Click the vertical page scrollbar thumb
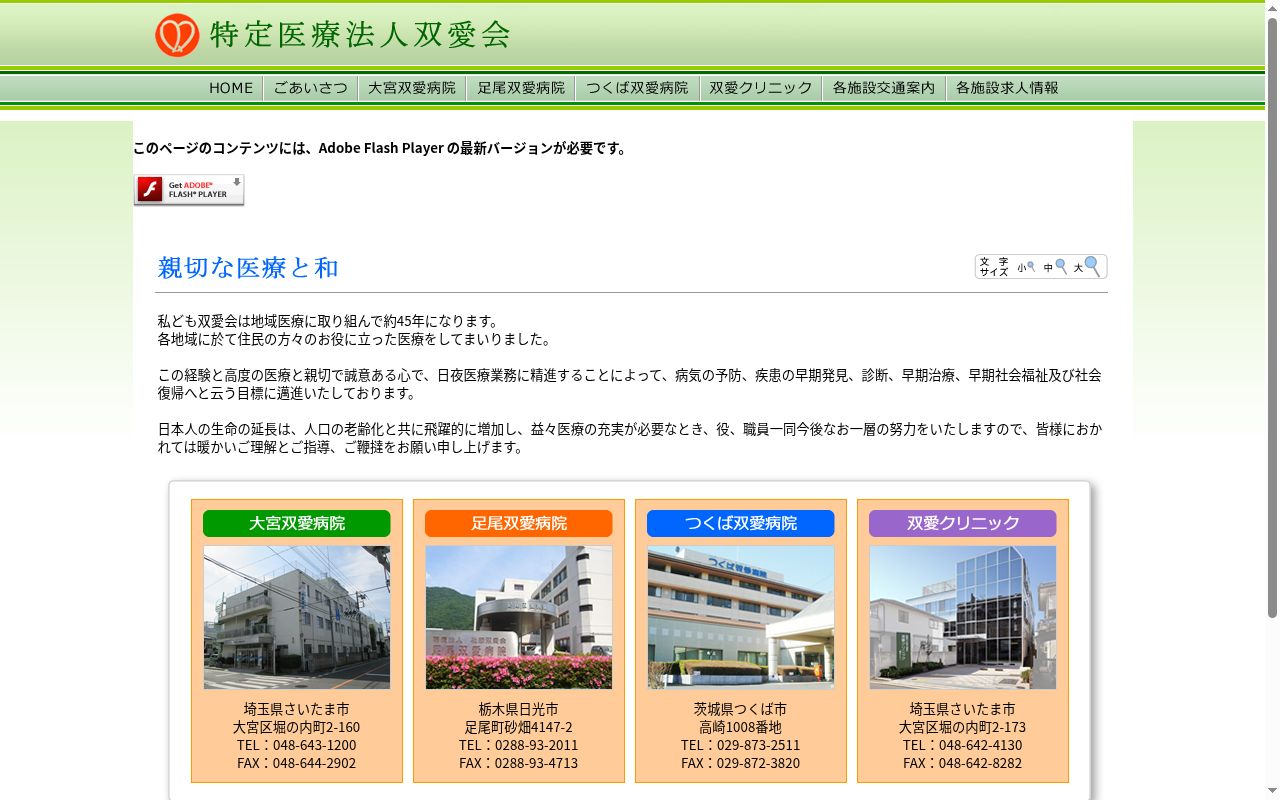Screen dimensions: 1280x800 (1272, 320)
